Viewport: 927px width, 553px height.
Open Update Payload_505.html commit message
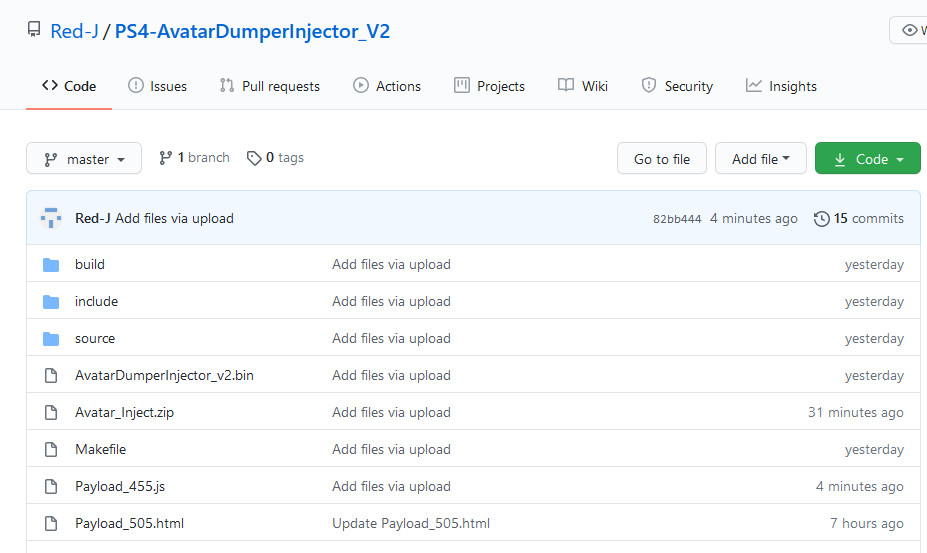(x=411, y=523)
